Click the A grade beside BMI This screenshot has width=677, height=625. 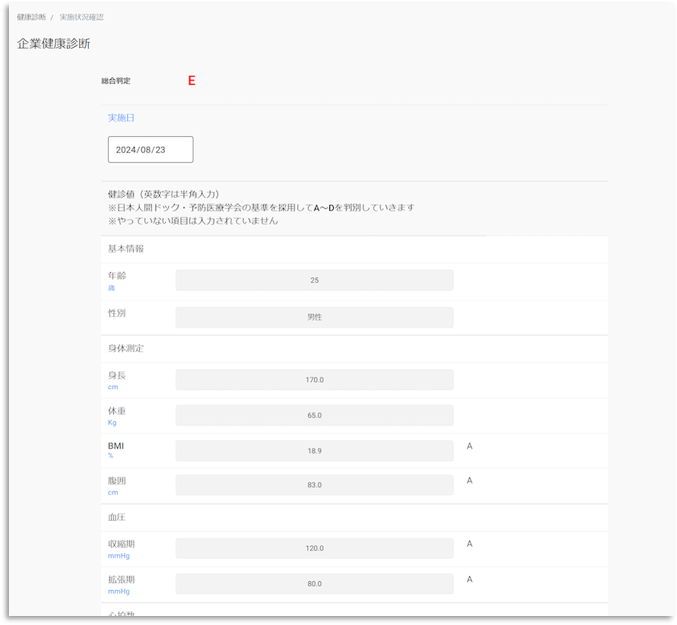469,446
